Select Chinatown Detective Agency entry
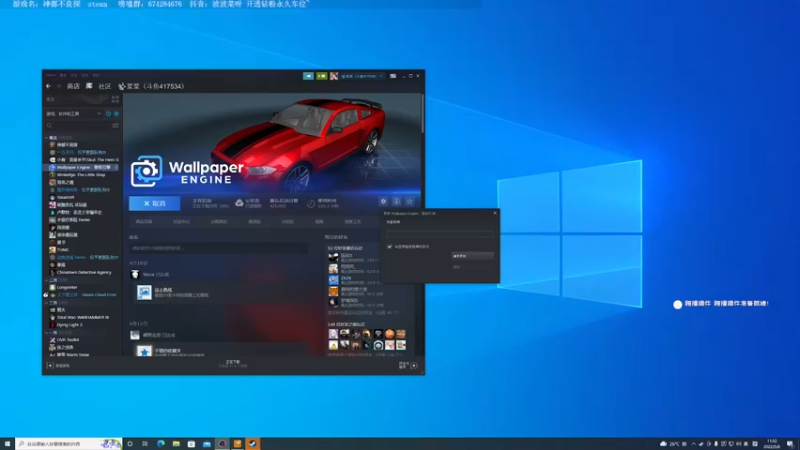Viewport: 800px width, 450px height. (84, 272)
